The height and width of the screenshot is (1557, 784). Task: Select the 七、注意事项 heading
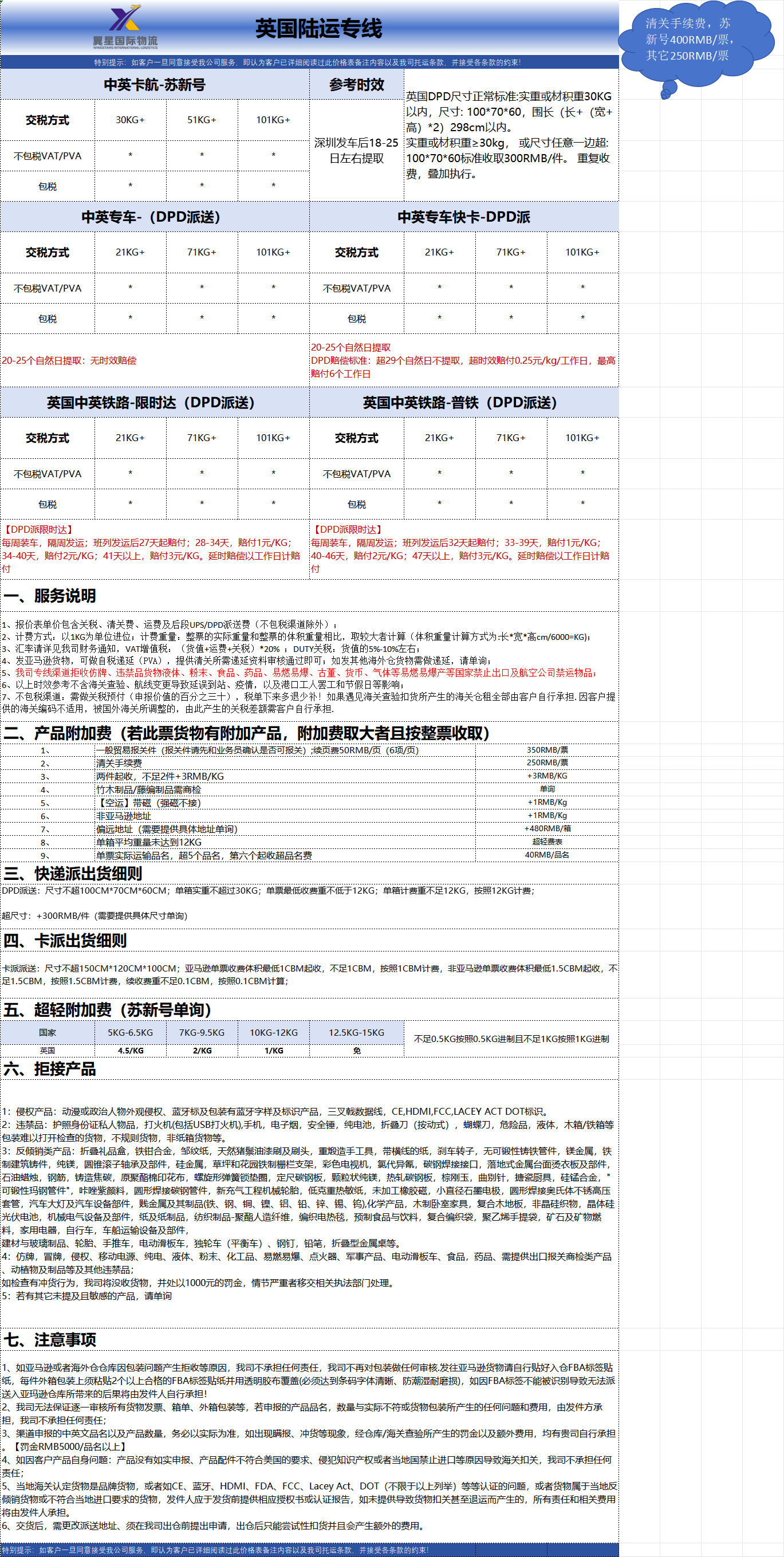tap(50, 1340)
